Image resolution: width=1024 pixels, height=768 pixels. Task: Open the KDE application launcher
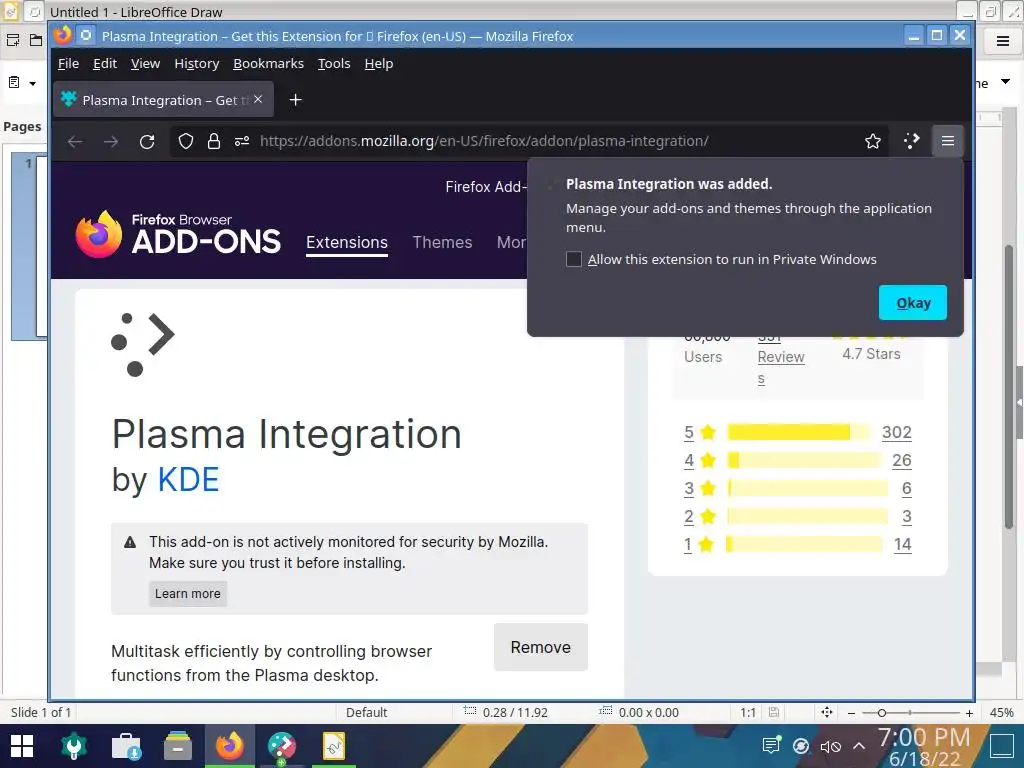coord(22,746)
